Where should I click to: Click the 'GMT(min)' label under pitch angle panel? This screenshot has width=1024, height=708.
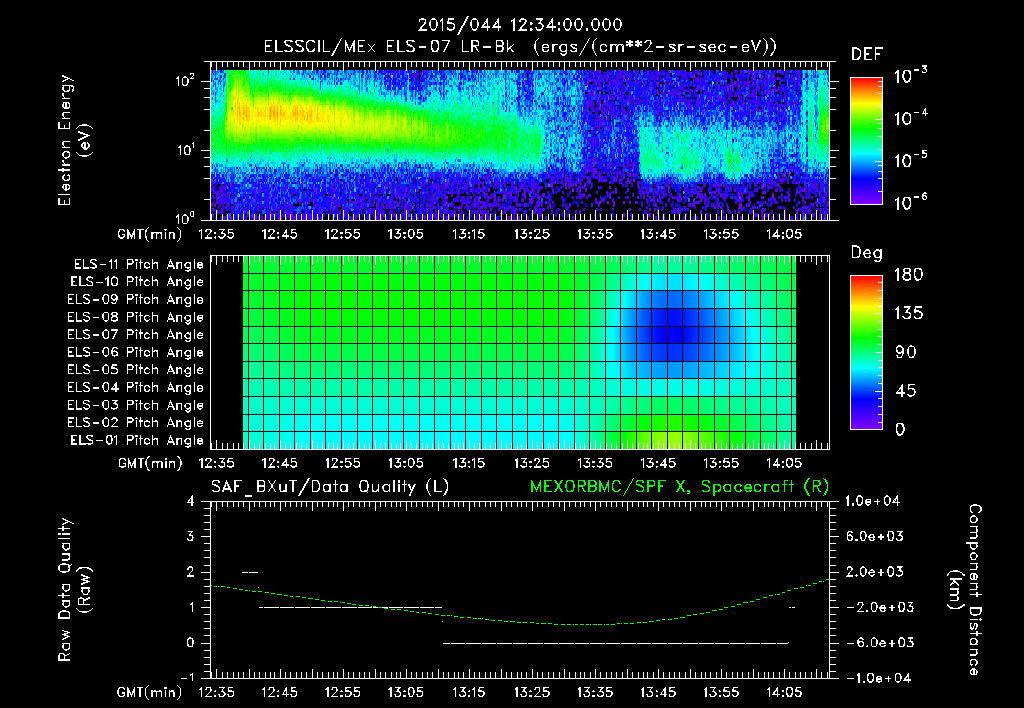click(150, 464)
